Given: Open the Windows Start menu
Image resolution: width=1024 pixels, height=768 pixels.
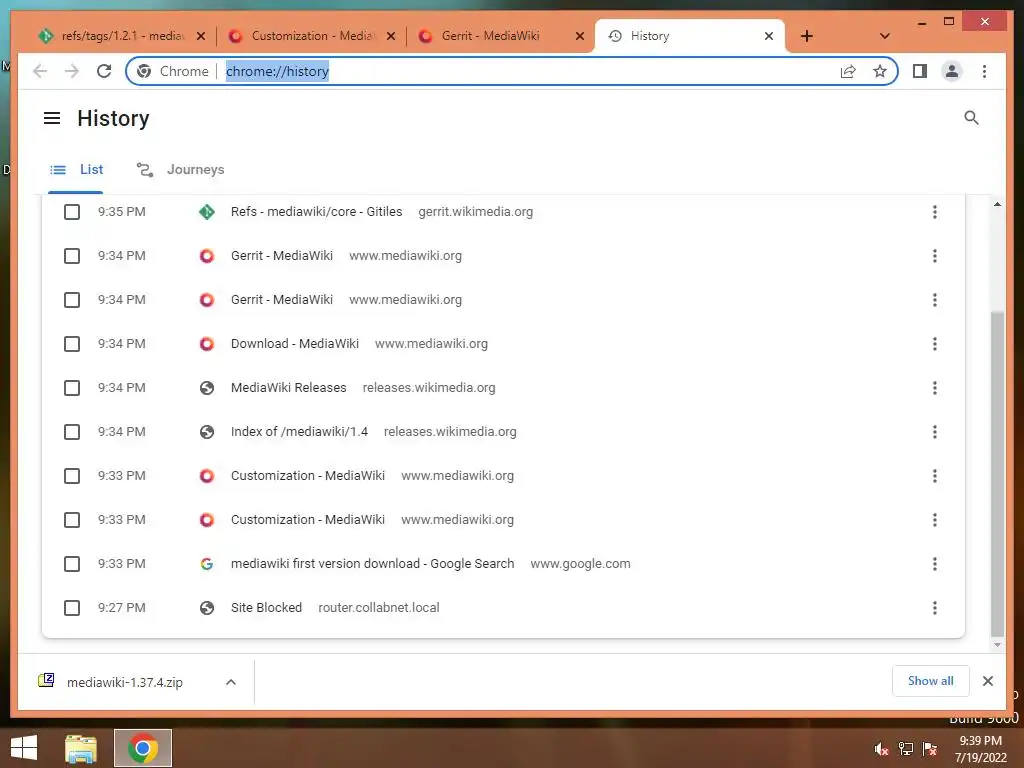Looking at the screenshot, I should point(24,748).
